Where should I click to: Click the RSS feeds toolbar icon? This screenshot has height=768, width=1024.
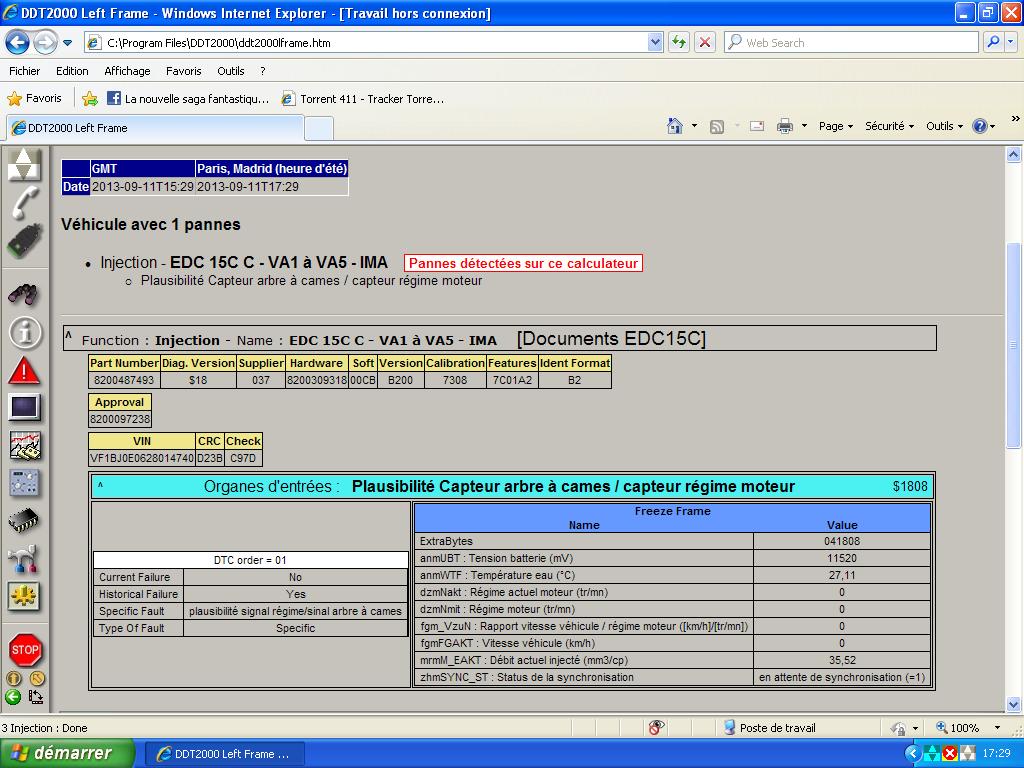716,127
